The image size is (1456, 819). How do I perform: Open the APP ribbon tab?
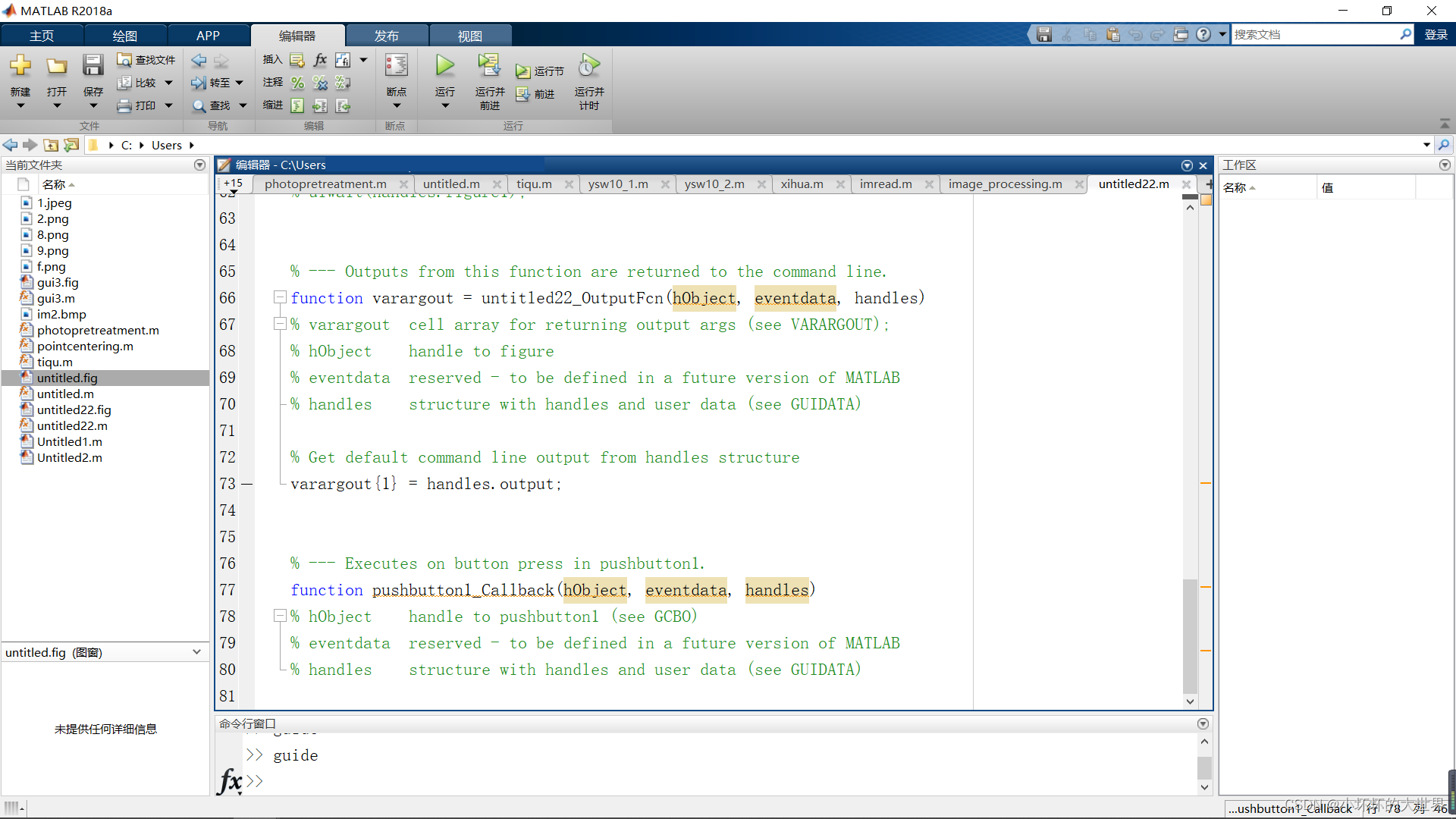click(208, 36)
